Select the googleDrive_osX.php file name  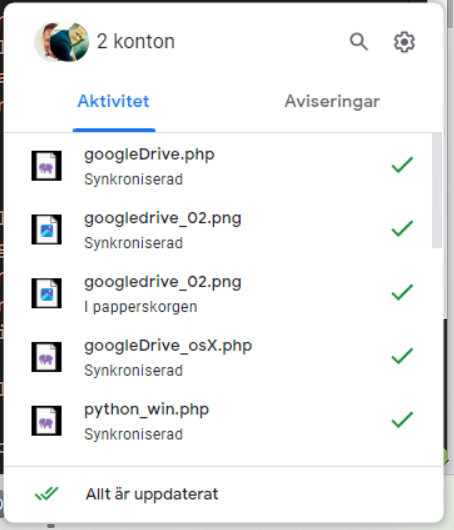point(168,346)
